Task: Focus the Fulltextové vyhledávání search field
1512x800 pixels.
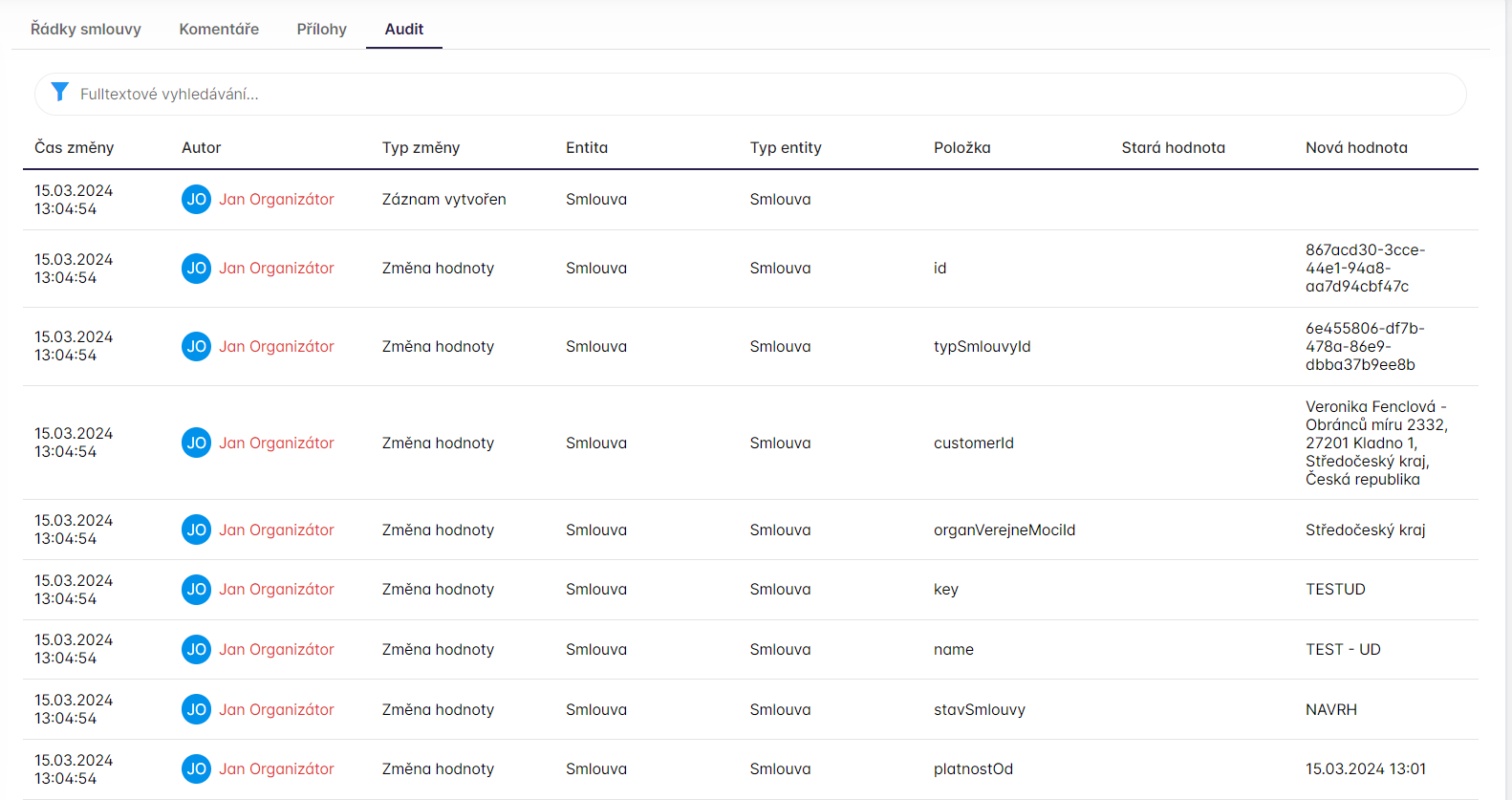Action: pos(765,94)
